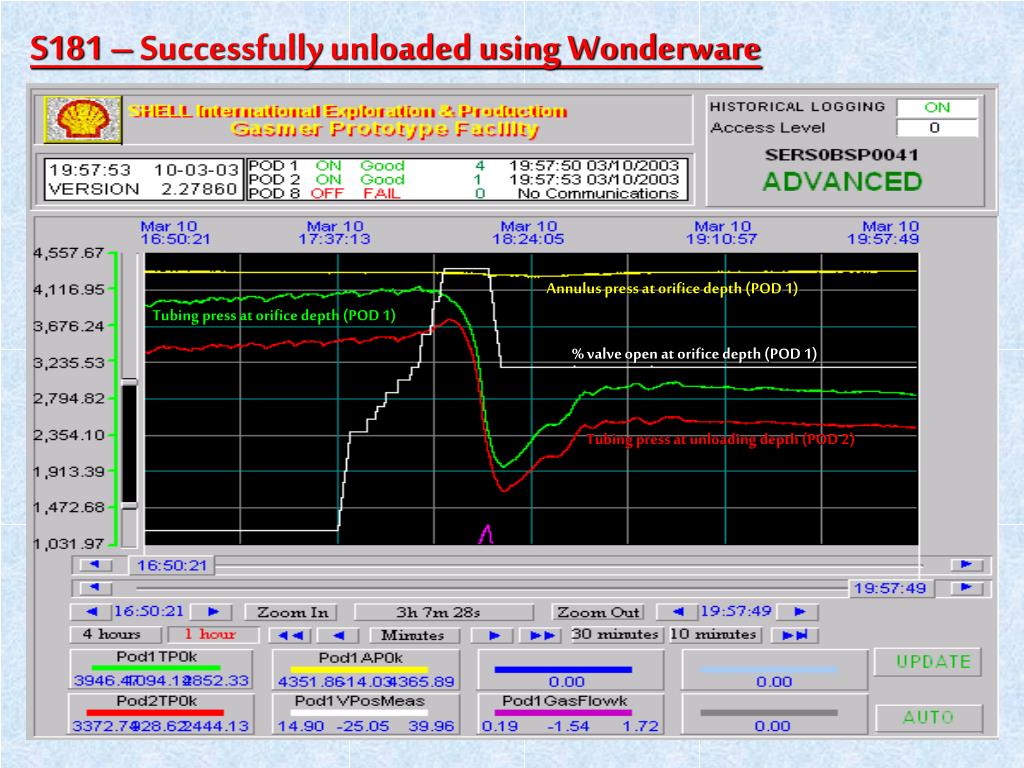
Task: Click the 19:57:53 clock in status box
Action: tap(90, 170)
